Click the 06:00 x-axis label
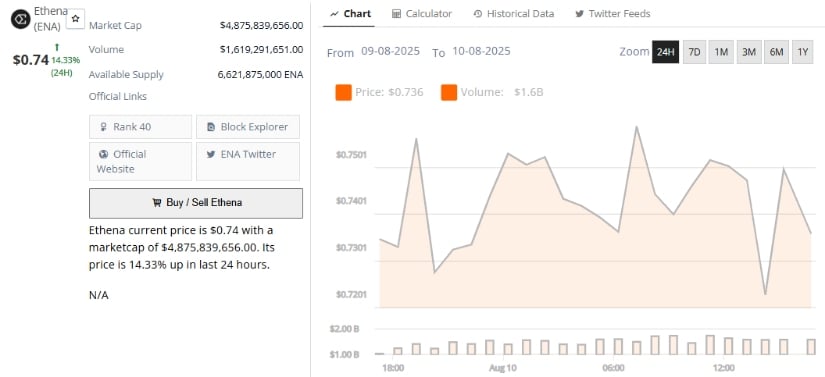Image resolution: width=825 pixels, height=377 pixels. click(x=614, y=368)
